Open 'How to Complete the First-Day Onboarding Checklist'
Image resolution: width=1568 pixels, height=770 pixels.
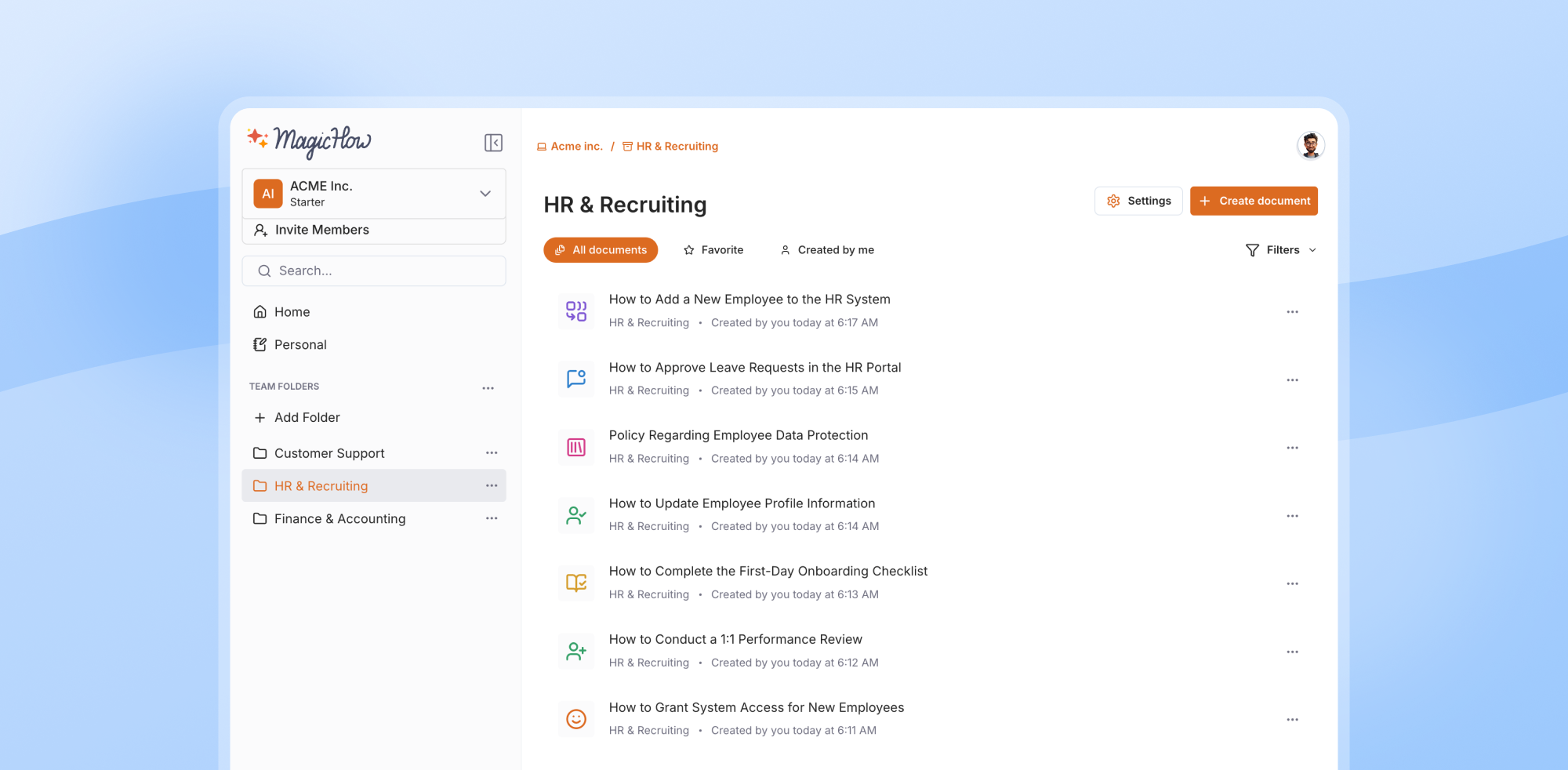coord(768,572)
